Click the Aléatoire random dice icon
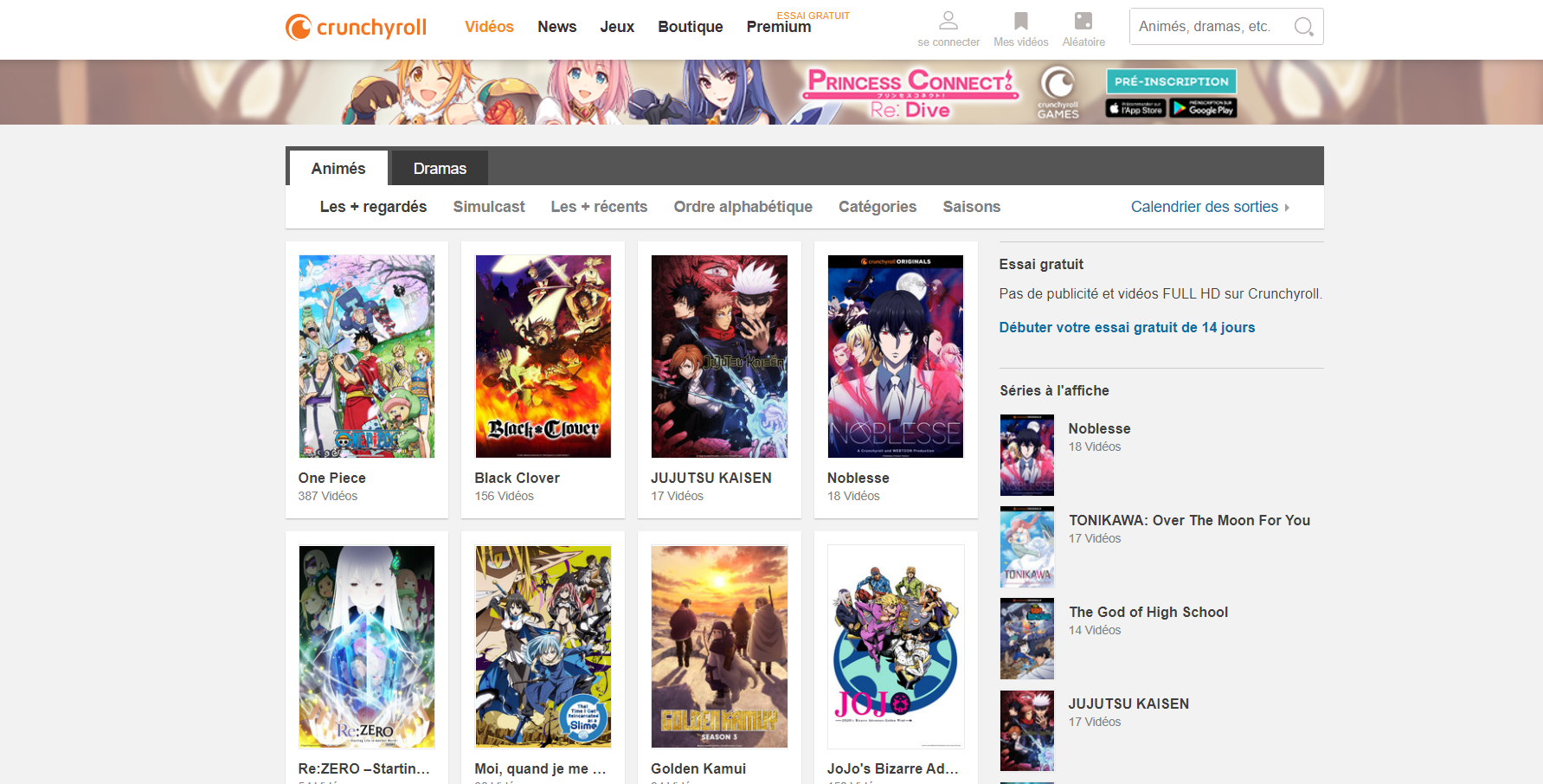 point(1083,21)
